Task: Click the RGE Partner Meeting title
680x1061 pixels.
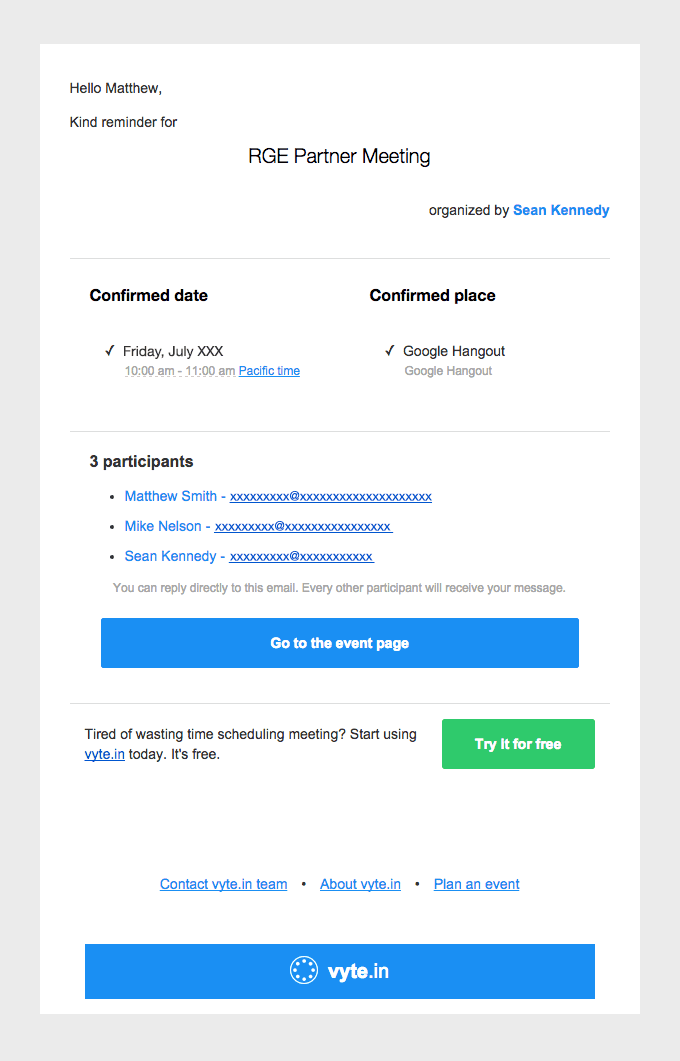Action: click(x=339, y=156)
